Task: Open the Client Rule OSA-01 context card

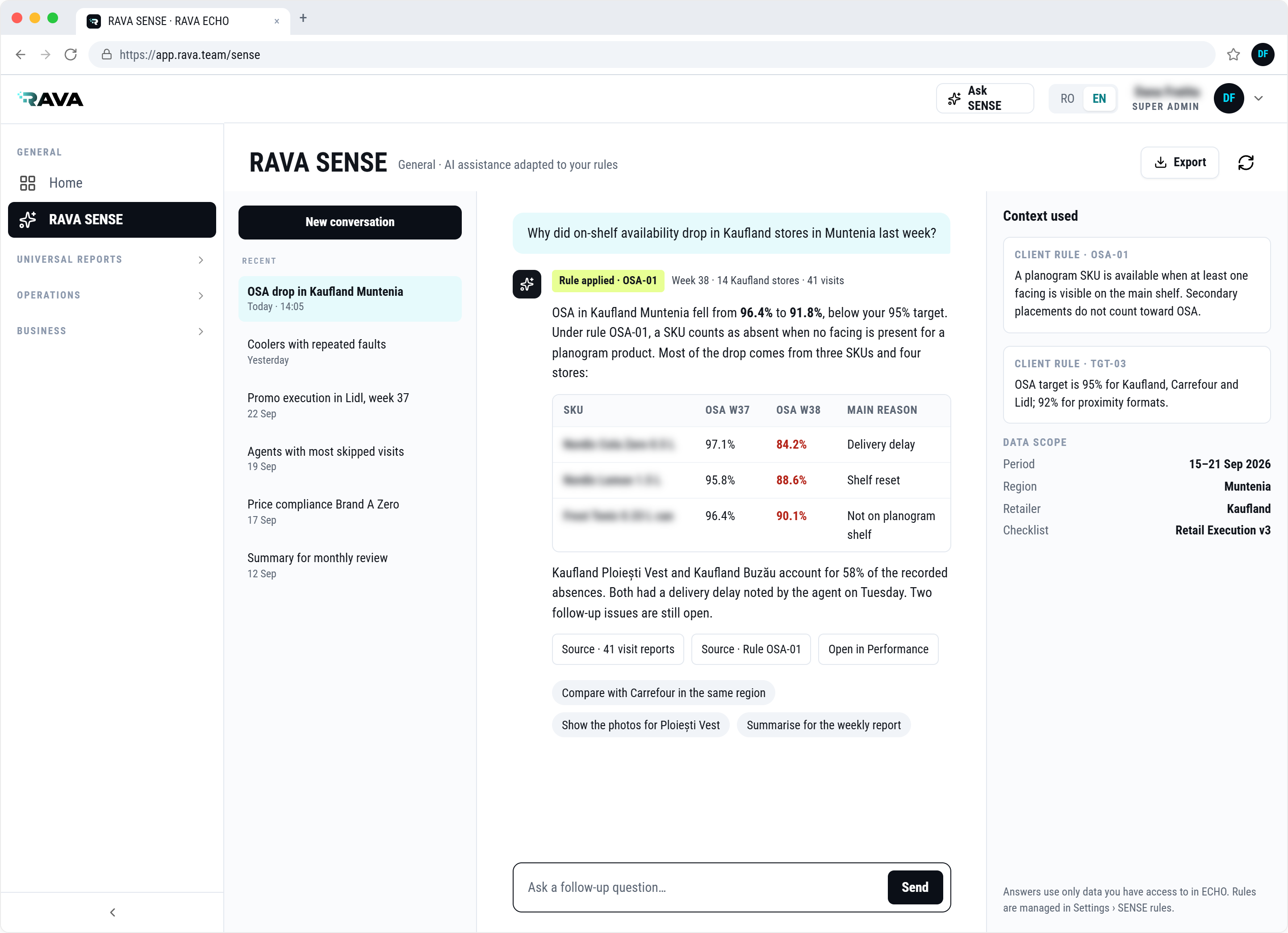Action: pos(1136,285)
